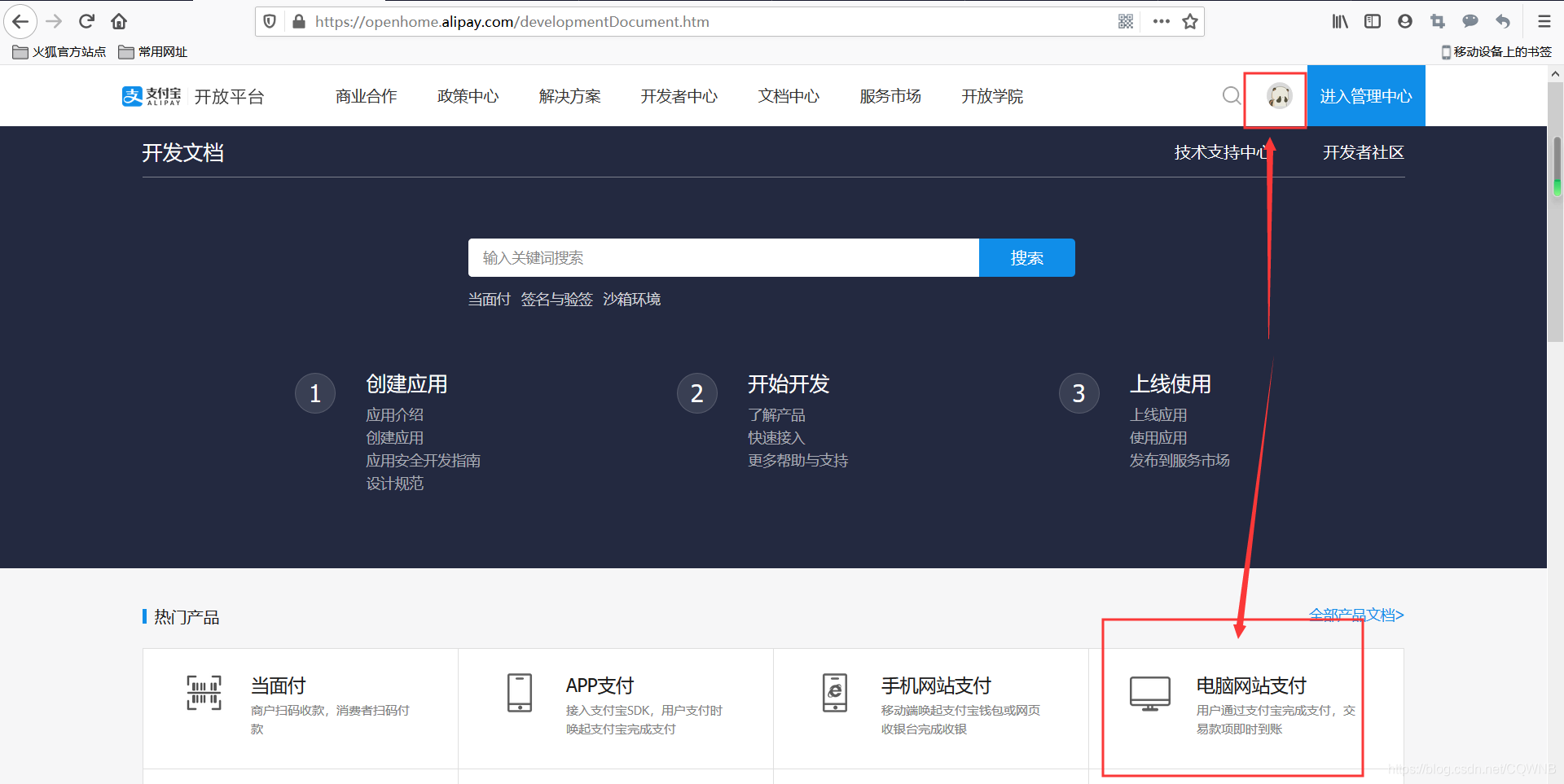Open the tracking protection shield icon
1564x784 pixels.
tap(270, 21)
